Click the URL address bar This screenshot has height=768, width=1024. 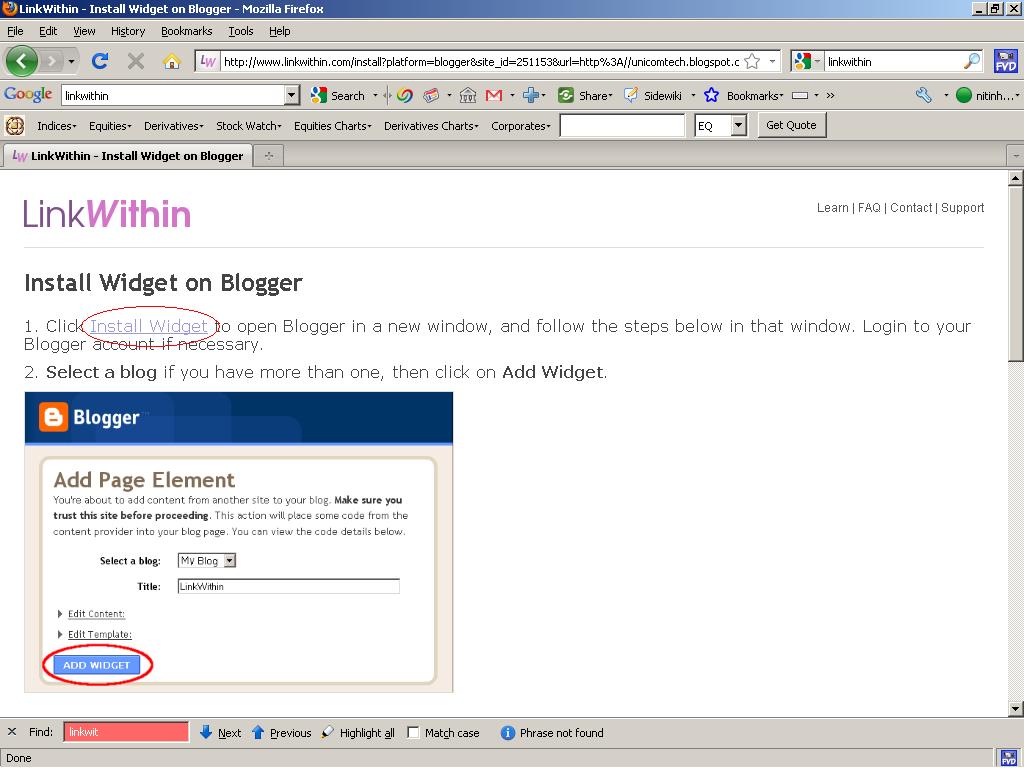pyautogui.click(x=481, y=61)
